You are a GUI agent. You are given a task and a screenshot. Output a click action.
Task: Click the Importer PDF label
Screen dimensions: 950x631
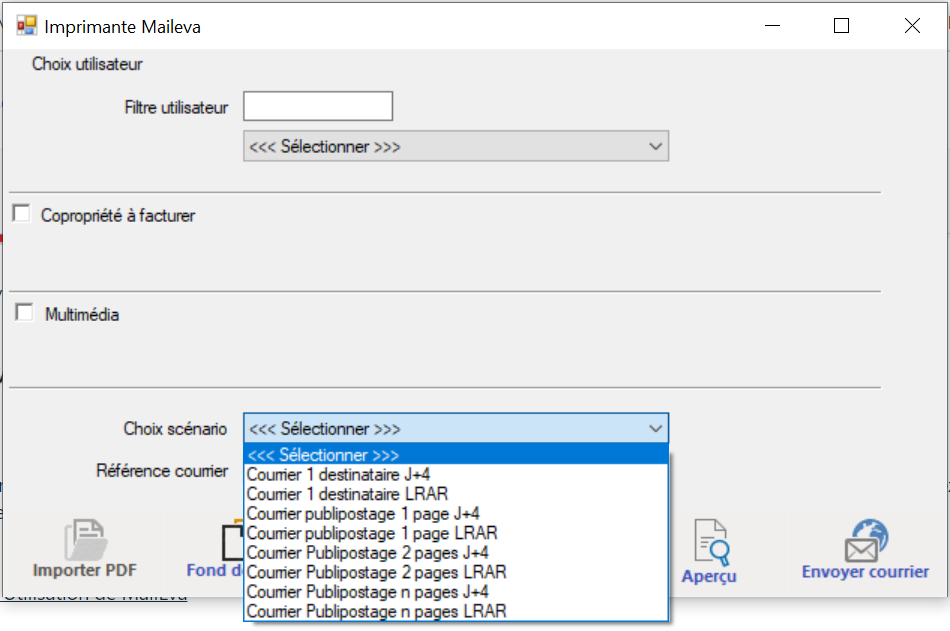[x=85, y=570]
